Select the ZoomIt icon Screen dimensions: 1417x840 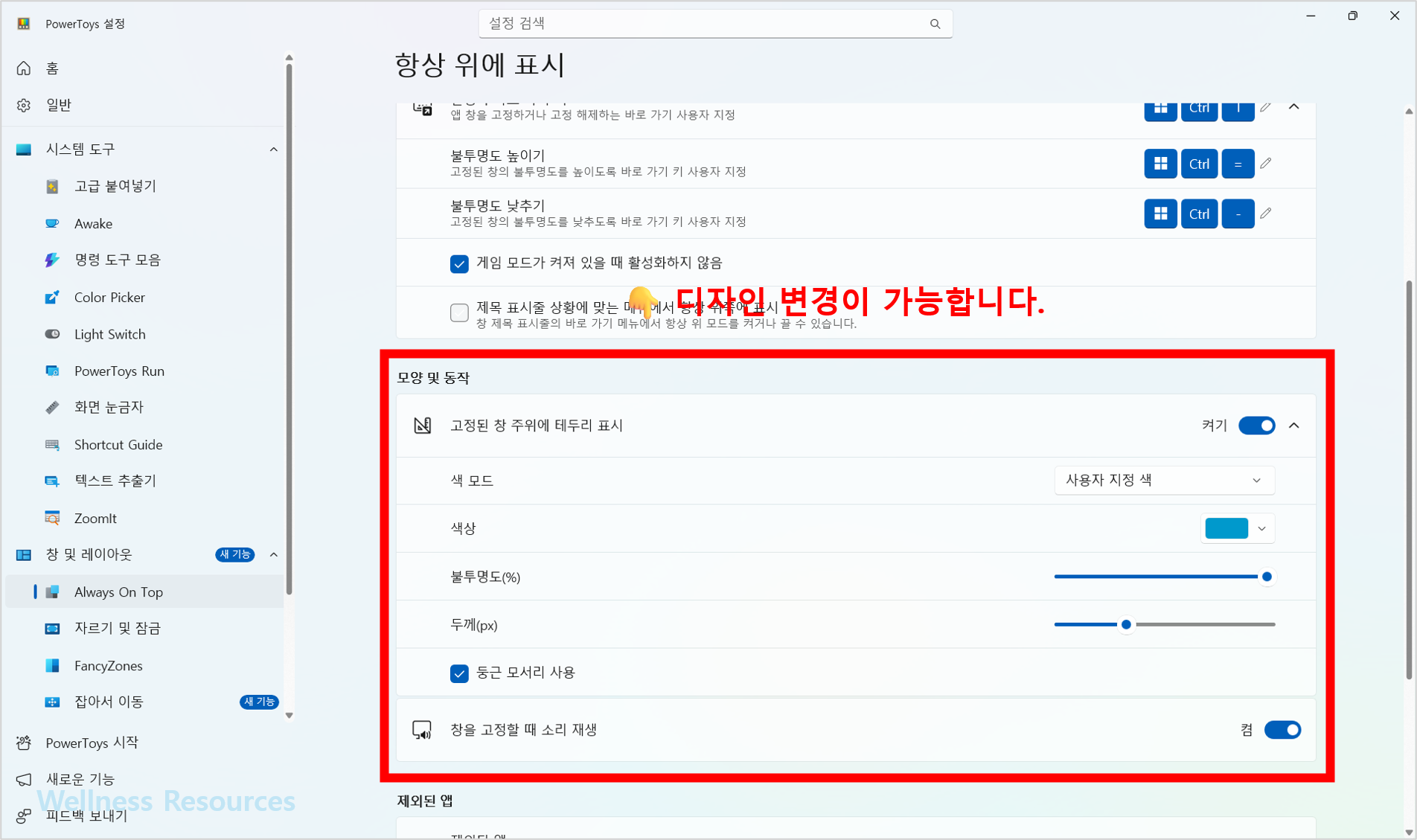(x=52, y=518)
